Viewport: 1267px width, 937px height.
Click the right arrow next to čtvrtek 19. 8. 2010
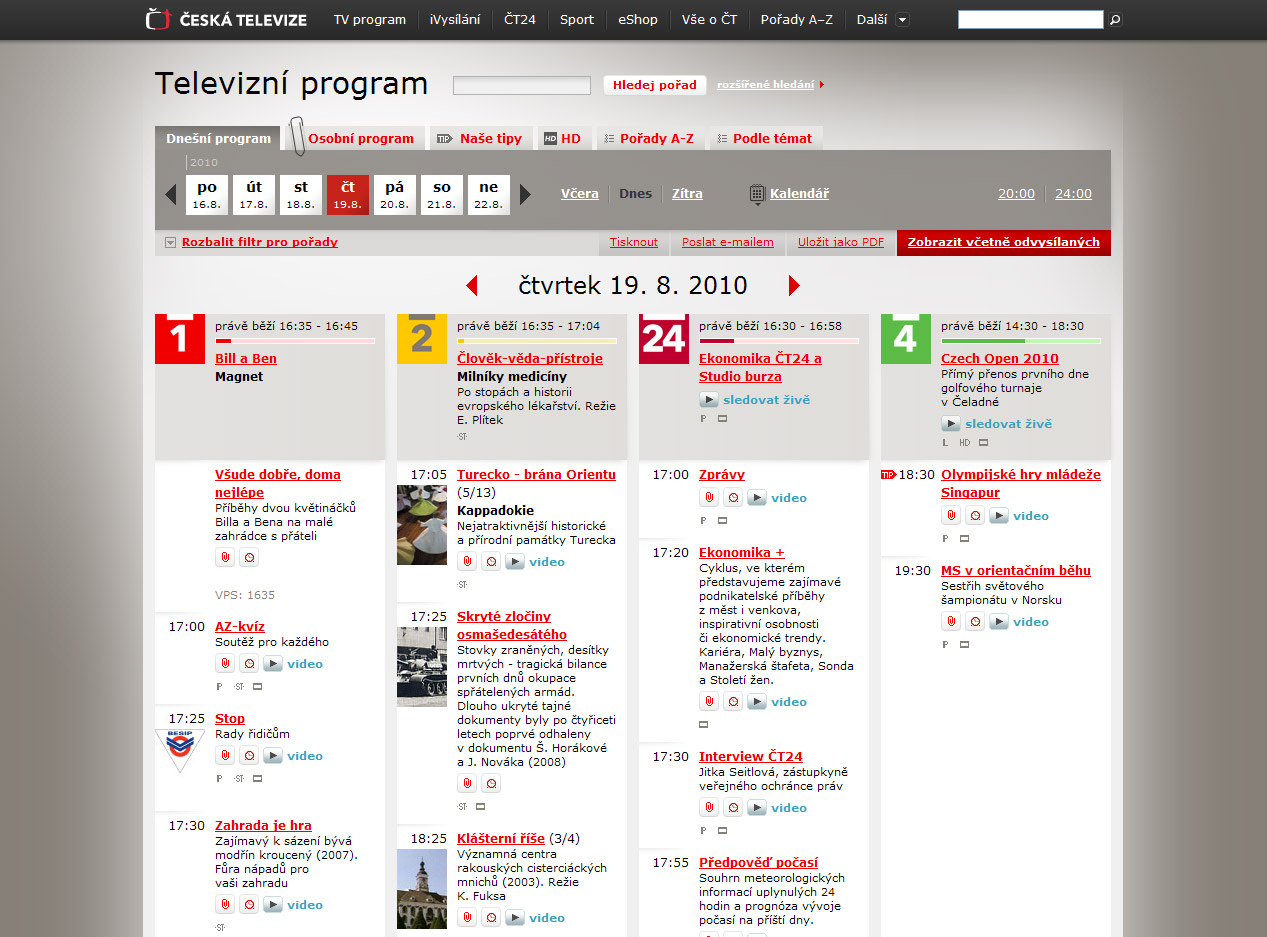pos(794,285)
